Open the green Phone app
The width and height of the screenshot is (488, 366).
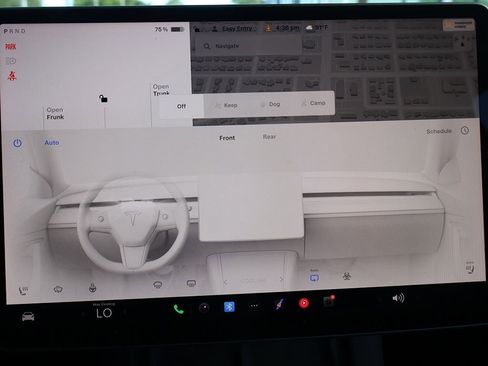(178, 309)
